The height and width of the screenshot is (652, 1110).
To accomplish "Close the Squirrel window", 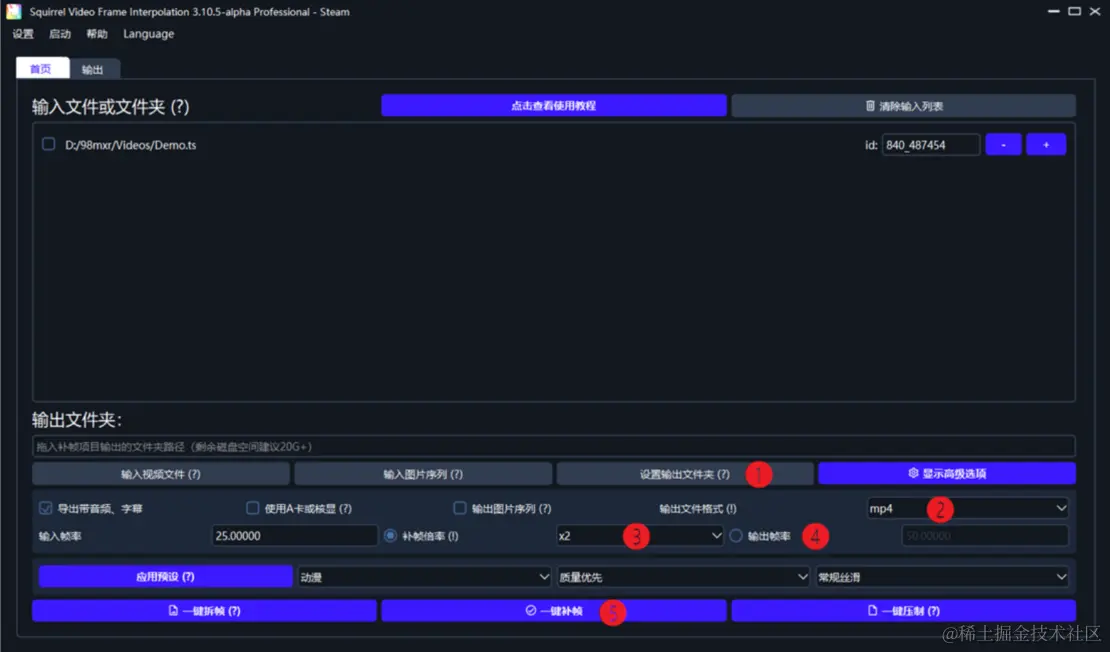I will tap(1094, 11).
